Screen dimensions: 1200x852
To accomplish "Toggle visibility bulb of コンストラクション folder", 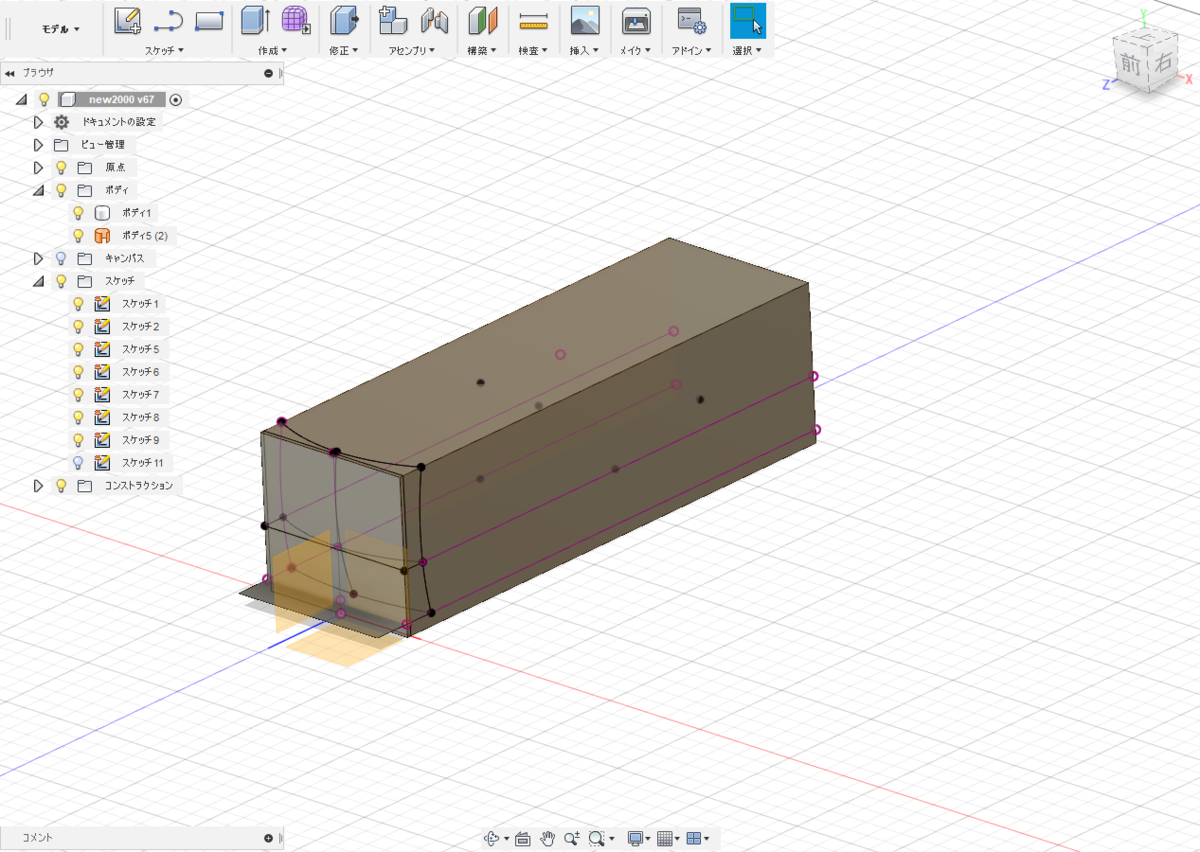I will [61, 486].
